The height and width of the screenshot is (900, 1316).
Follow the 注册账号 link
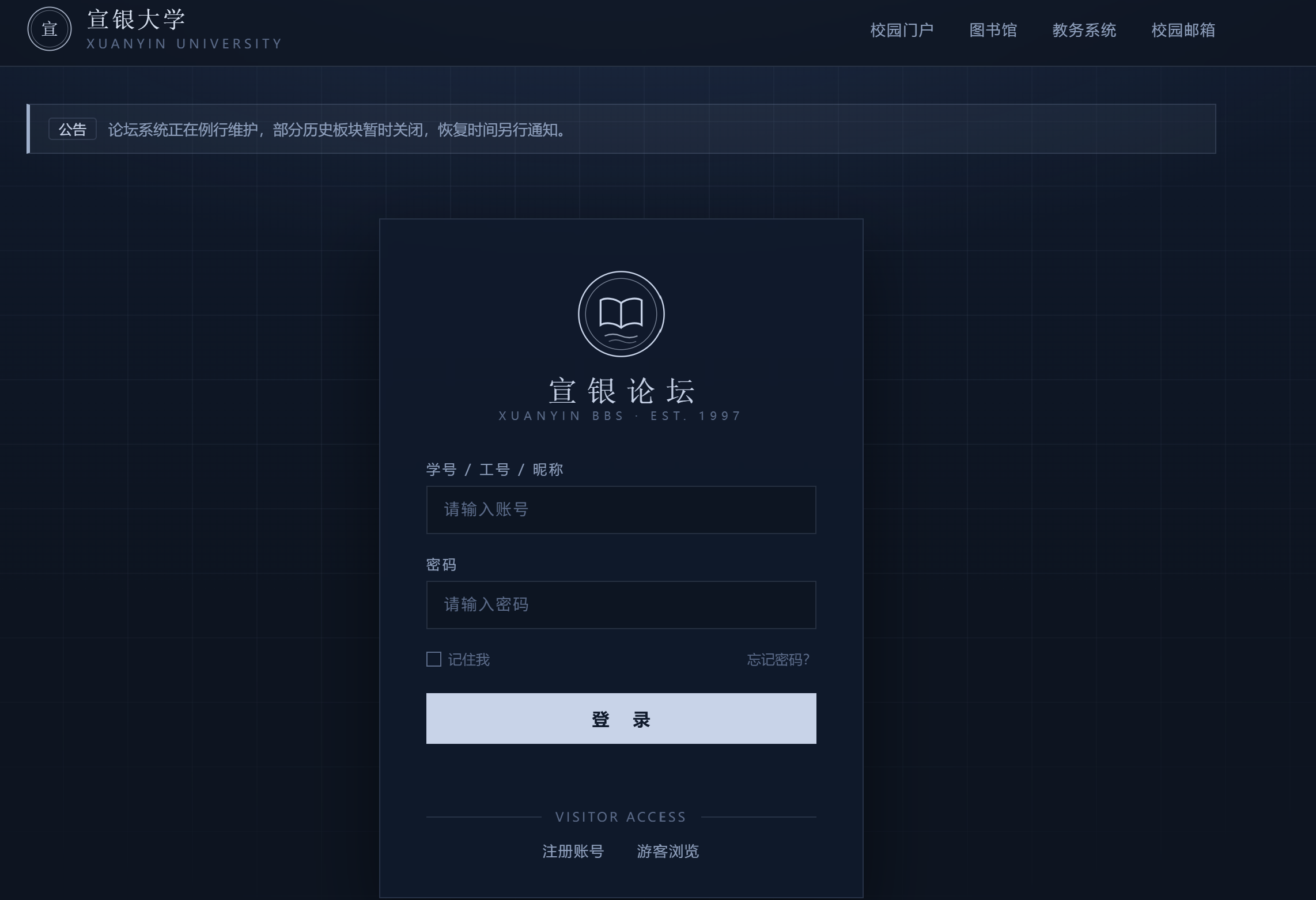pyautogui.click(x=573, y=851)
